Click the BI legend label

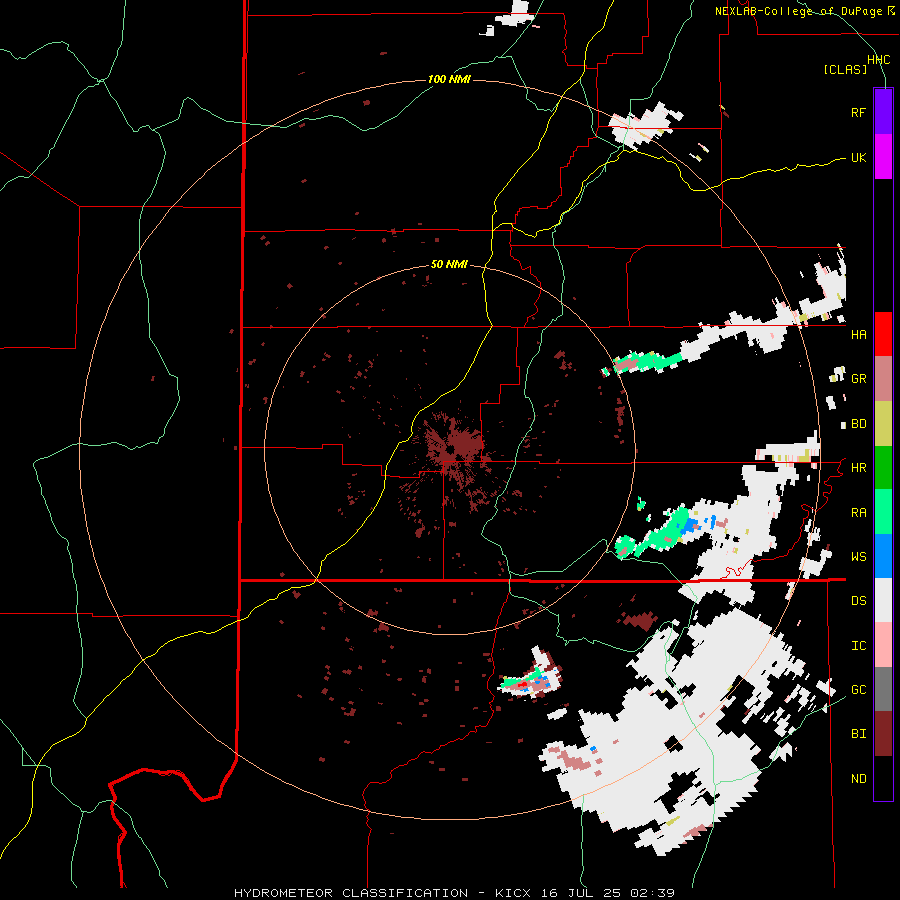point(858,734)
